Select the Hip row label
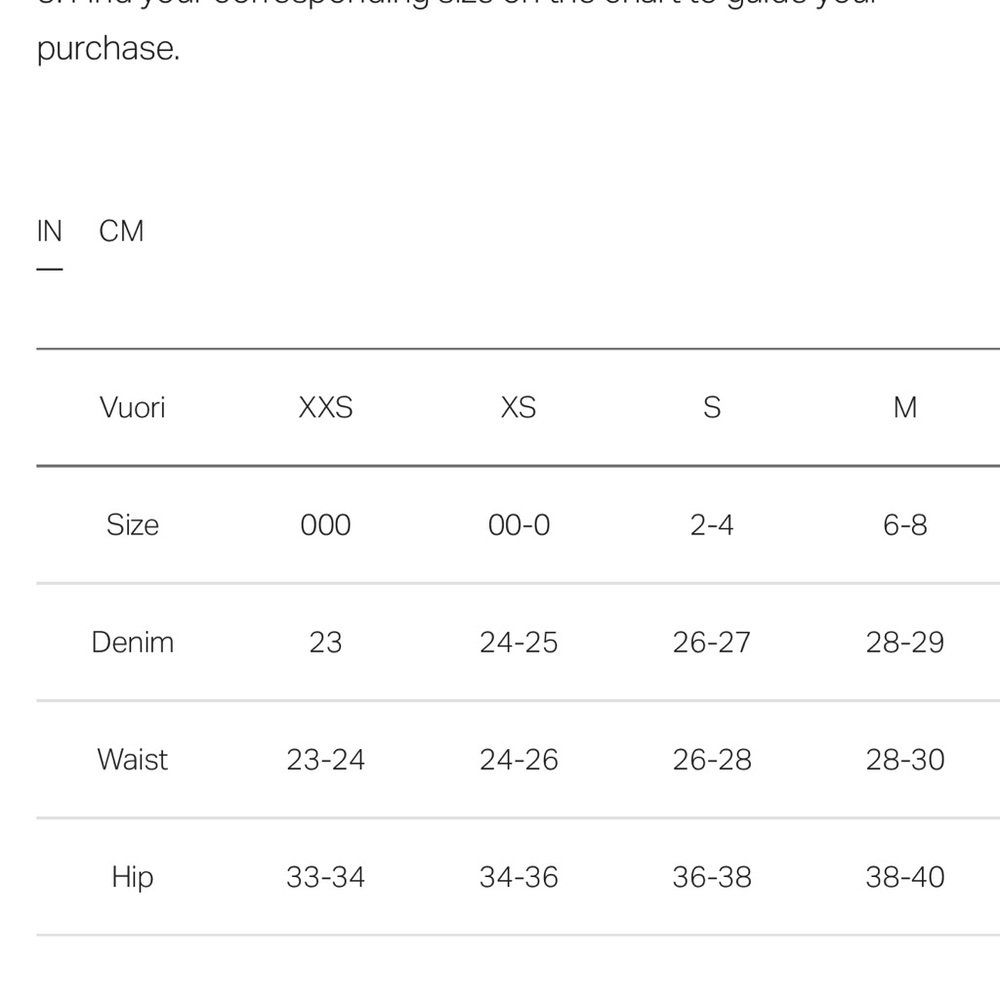1000x1000 pixels. (133, 877)
